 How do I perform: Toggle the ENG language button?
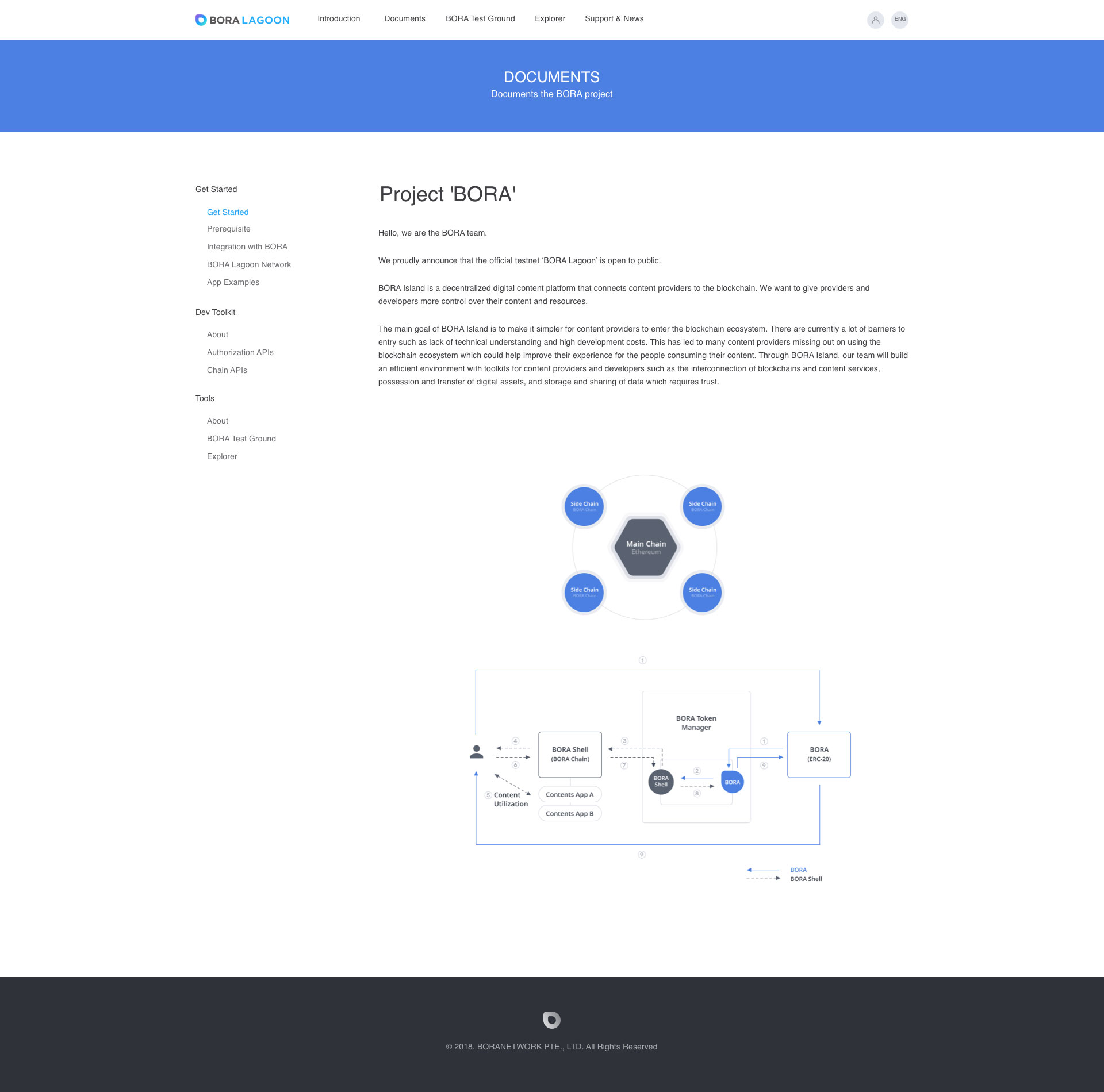click(x=899, y=20)
